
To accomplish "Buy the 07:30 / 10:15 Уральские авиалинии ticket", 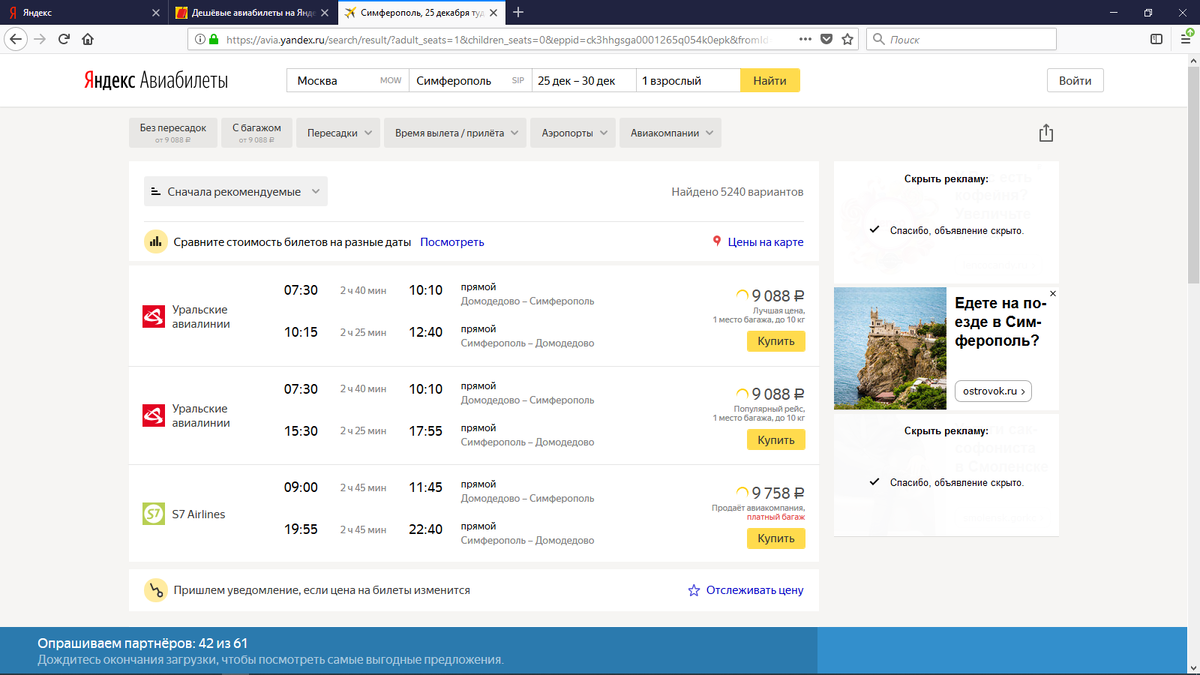I will pos(776,341).
